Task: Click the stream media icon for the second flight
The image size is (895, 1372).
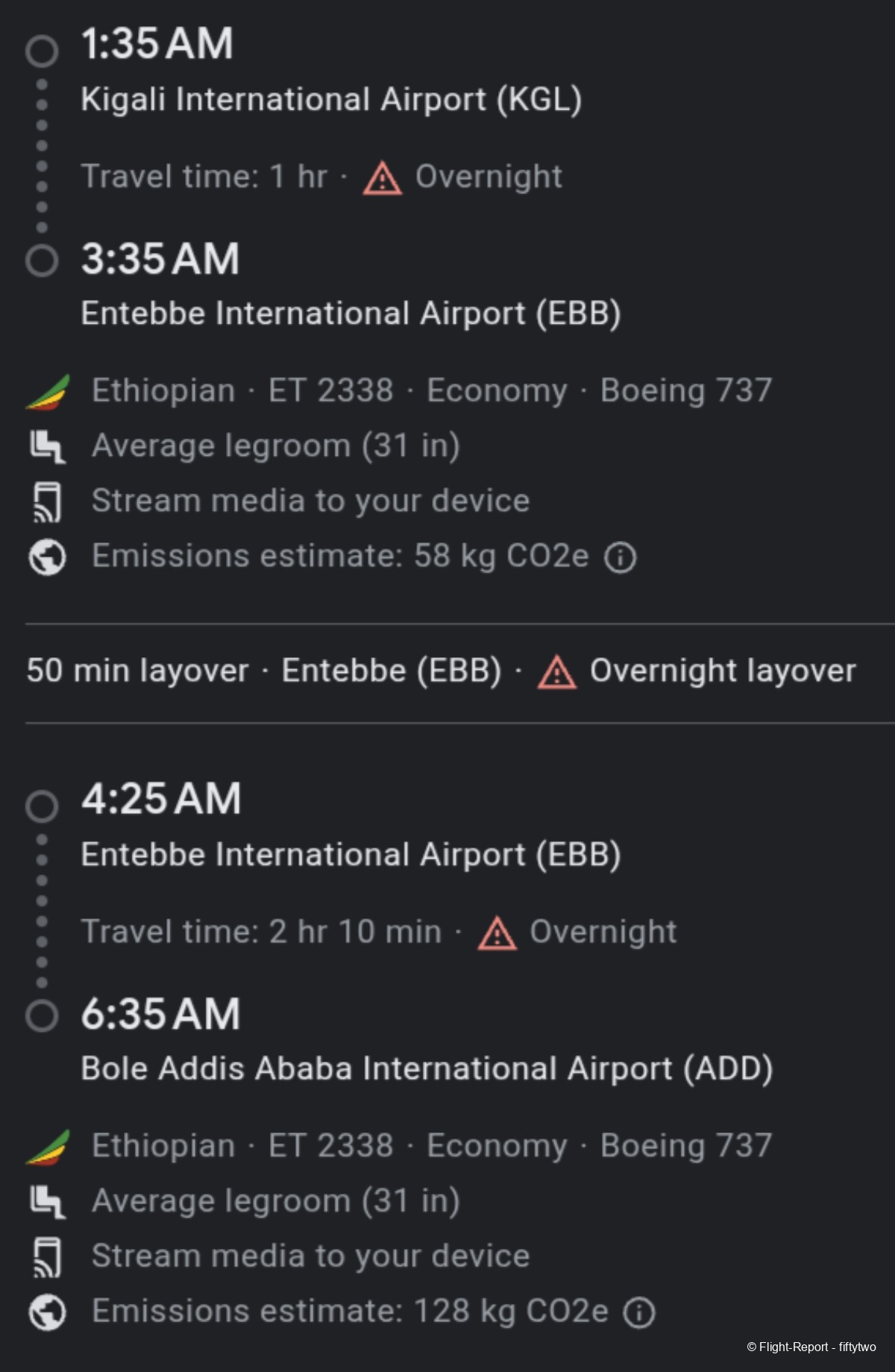Action: tap(47, 1256)
